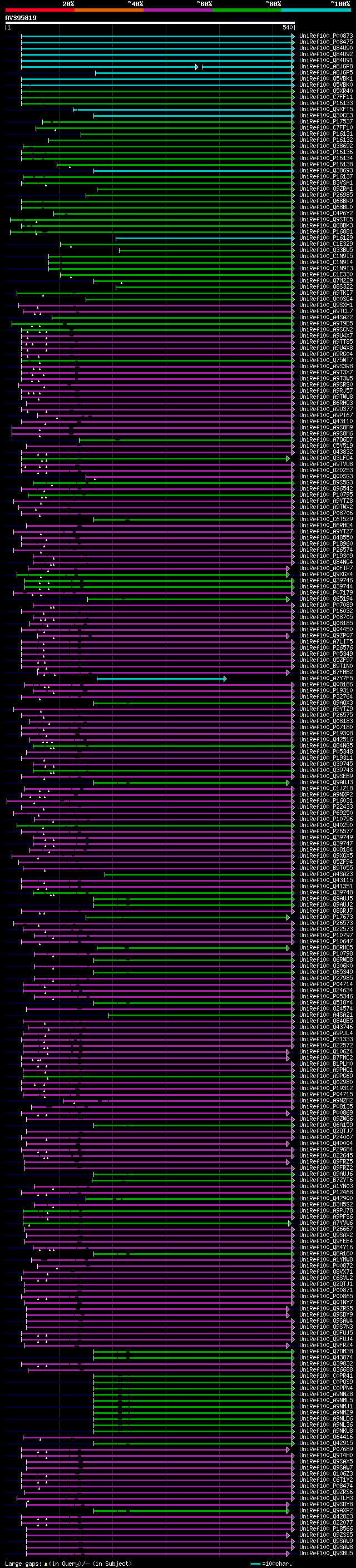This screenshot has height=1568, width=356.
Task: Select the UniRef100_Q9SBU5 hit label
Action: pos(326,1554)
